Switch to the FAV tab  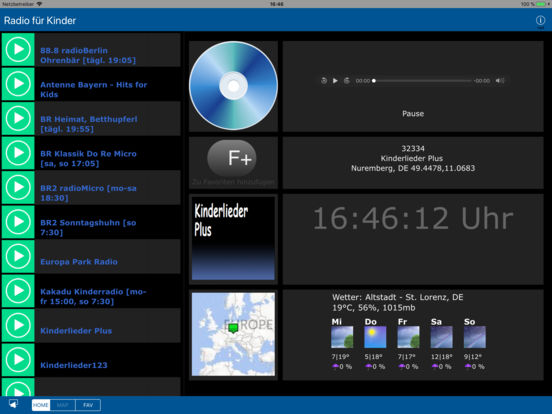pos(88,405)
